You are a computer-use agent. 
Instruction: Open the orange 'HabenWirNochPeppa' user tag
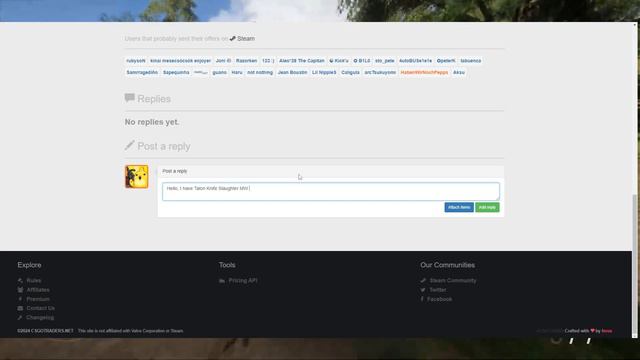(424, 72)
